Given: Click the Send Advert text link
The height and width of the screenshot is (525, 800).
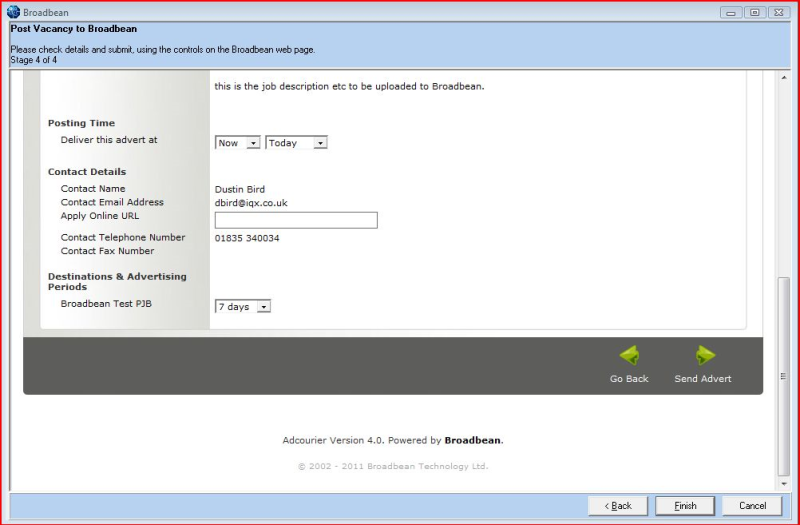Looking at the screenshot, I should [703, 379].
